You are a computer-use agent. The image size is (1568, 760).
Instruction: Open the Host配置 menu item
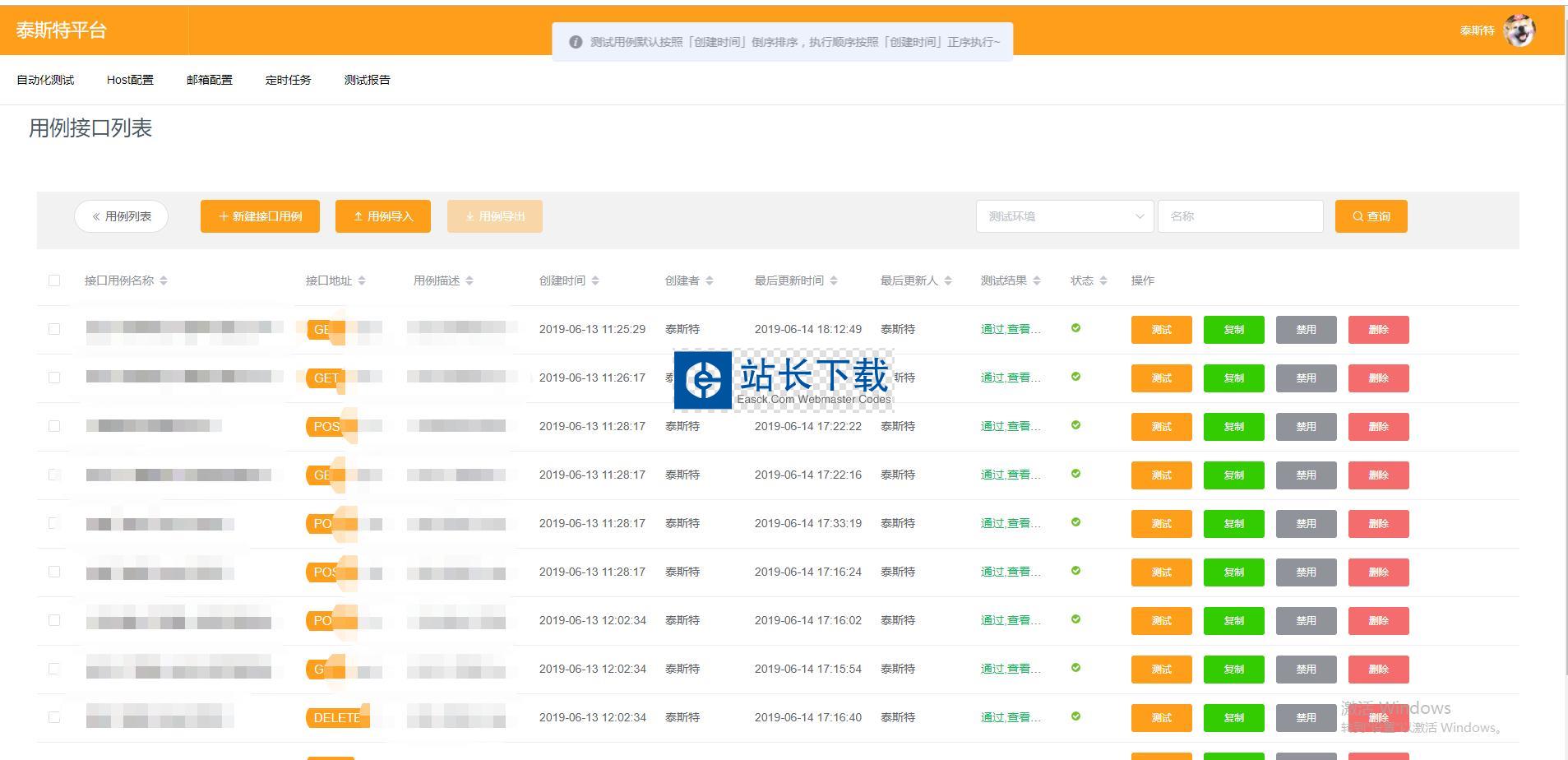[130, 80]
